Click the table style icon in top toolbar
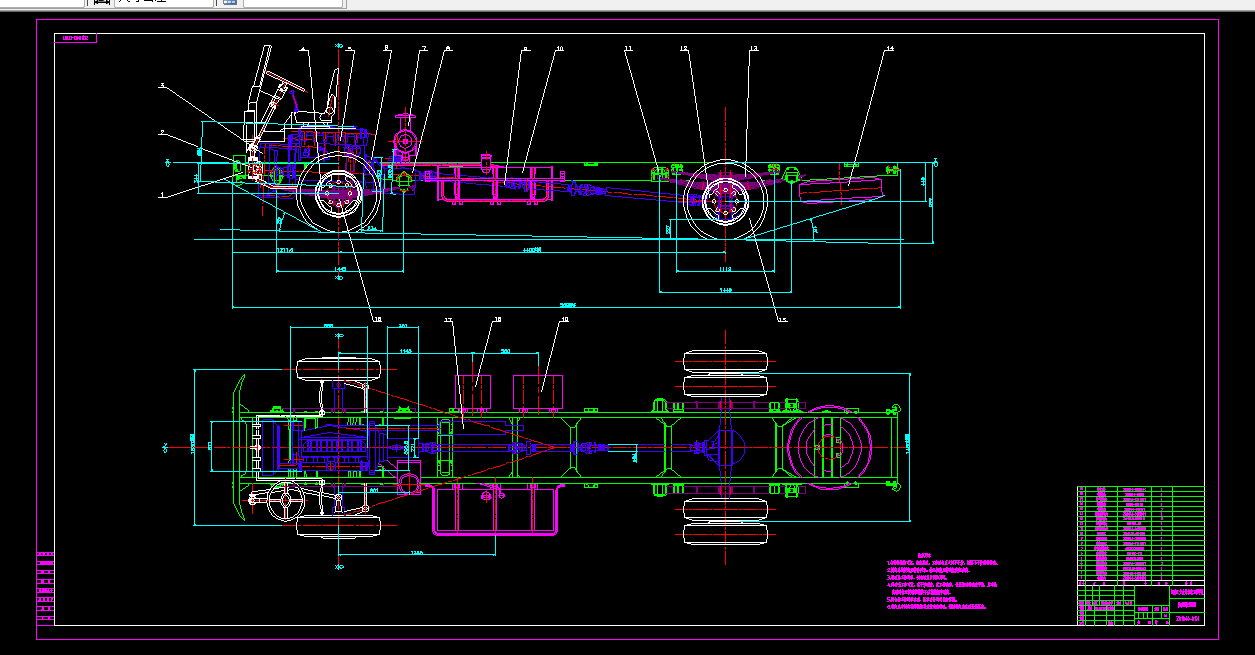This screenshot has width=1255, height=655. [x=229, y=3]
